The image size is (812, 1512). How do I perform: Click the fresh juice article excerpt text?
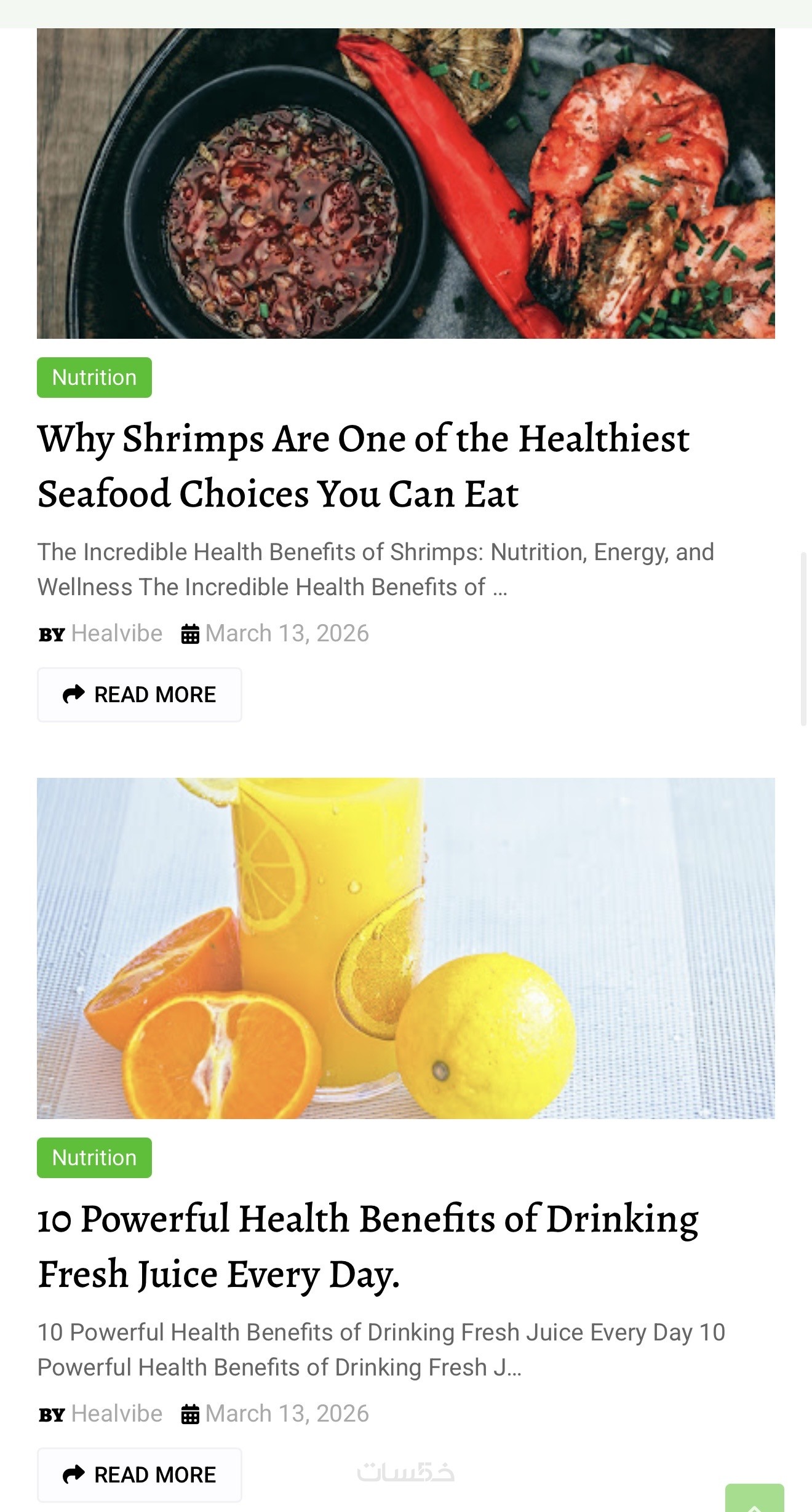[x=381, y=1350]
